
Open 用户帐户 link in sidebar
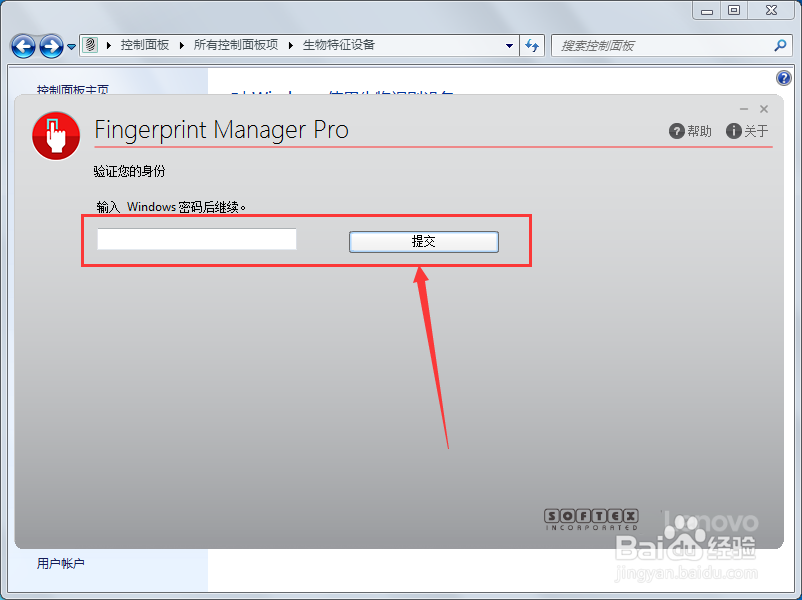coord(60,564)
